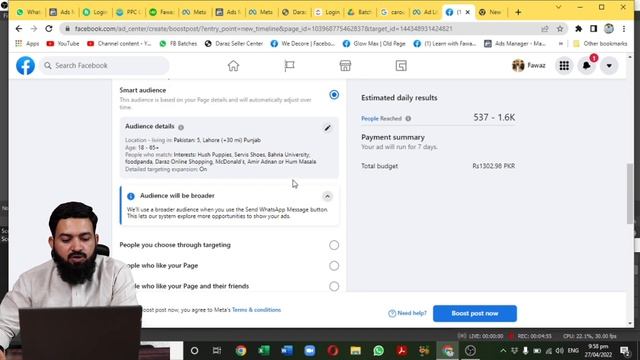Open Chrome from the taskbar

[x=241, y=351]
